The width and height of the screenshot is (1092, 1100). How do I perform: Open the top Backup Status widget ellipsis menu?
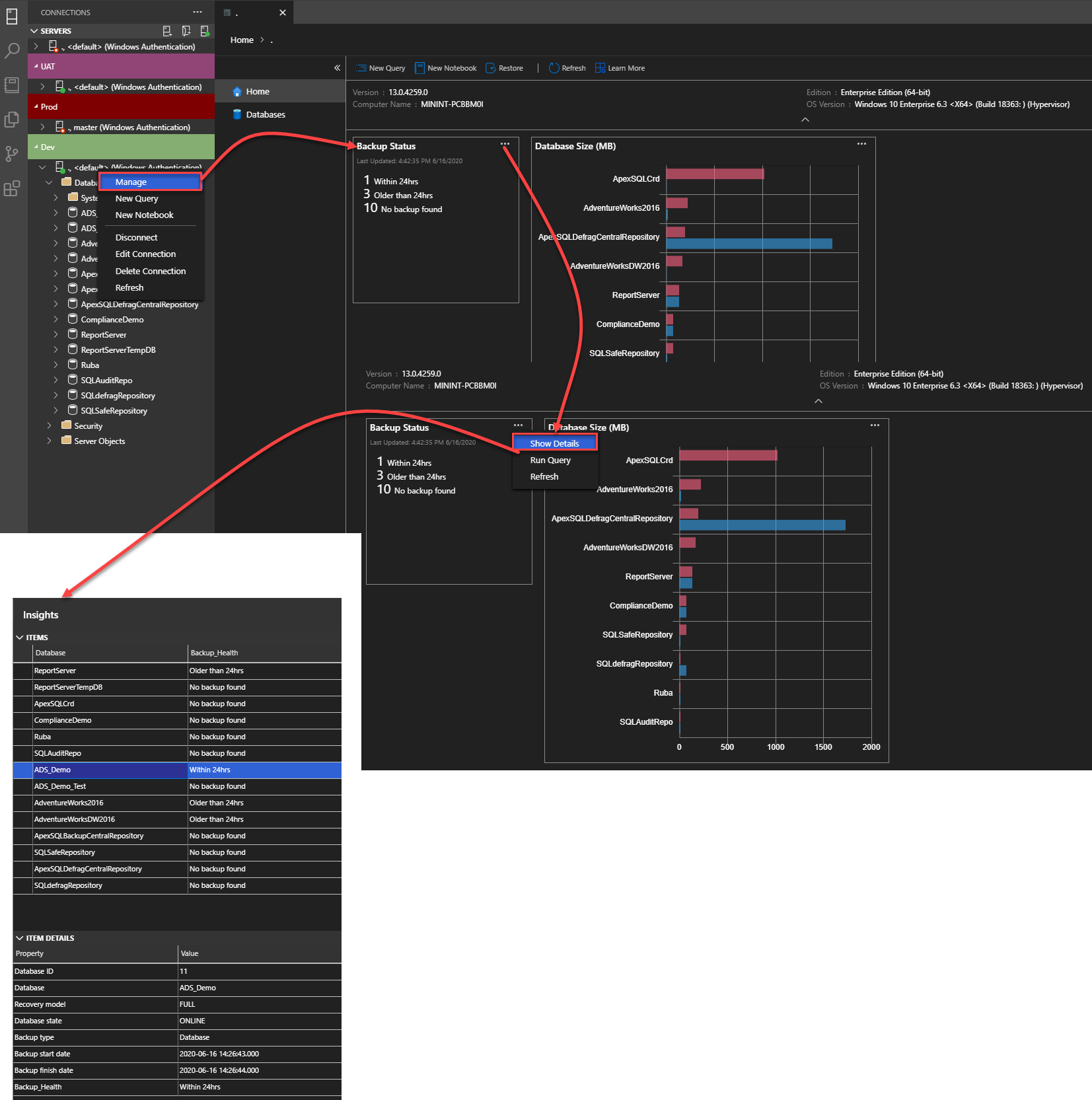pos(505,144)
